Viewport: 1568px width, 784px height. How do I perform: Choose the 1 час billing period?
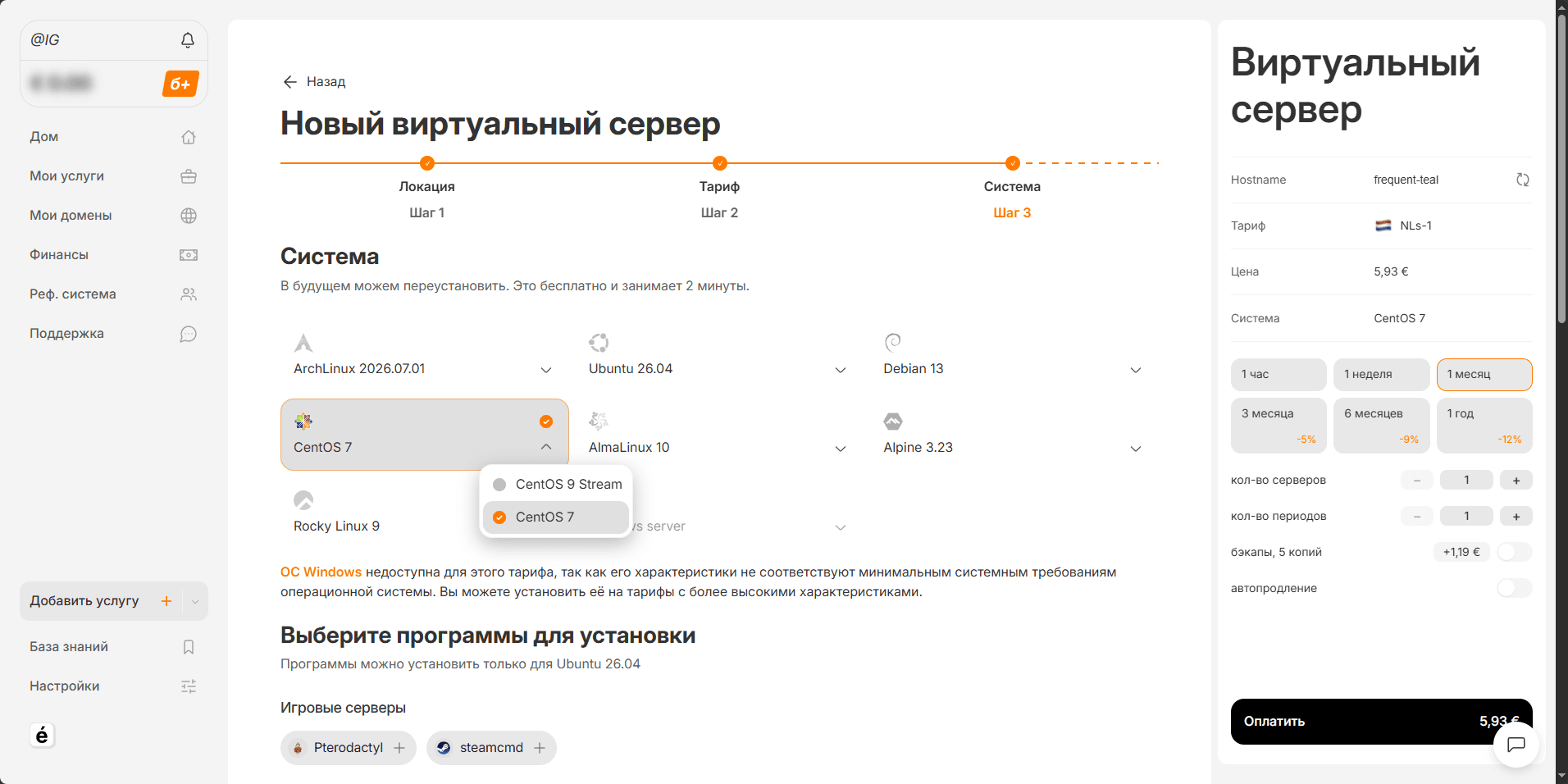[1279, 374]
